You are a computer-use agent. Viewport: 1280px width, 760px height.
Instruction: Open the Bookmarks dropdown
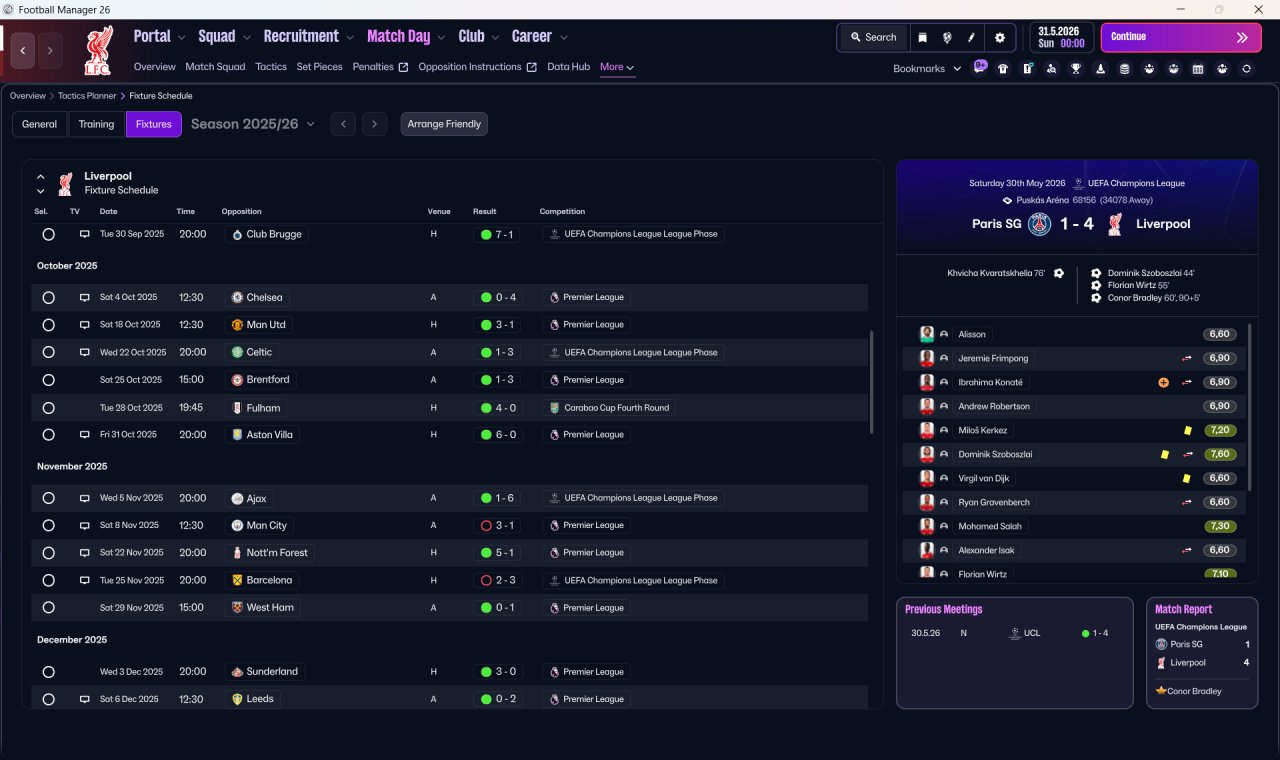(927, 69)
